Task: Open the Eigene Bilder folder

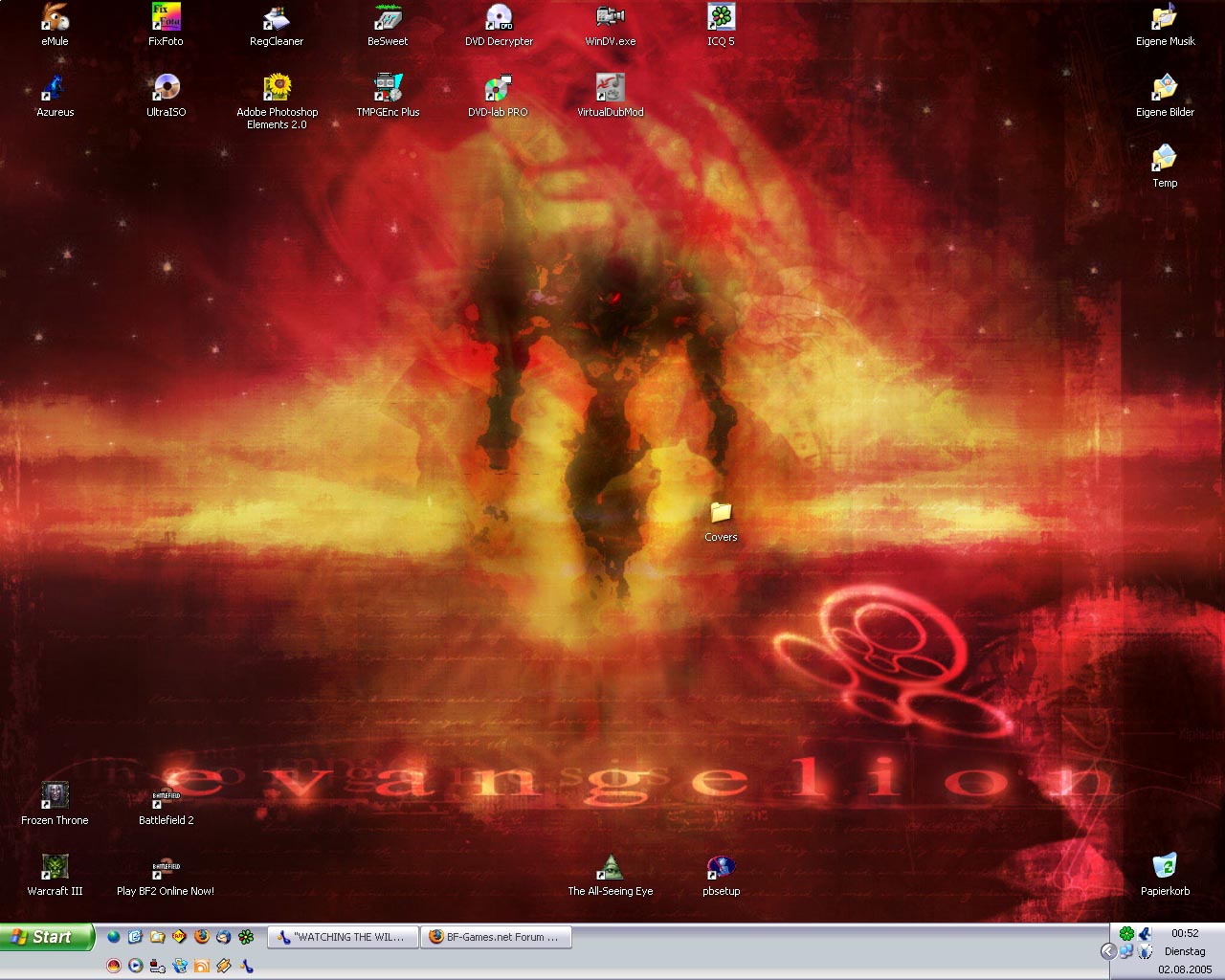Action: point(1165,97)
